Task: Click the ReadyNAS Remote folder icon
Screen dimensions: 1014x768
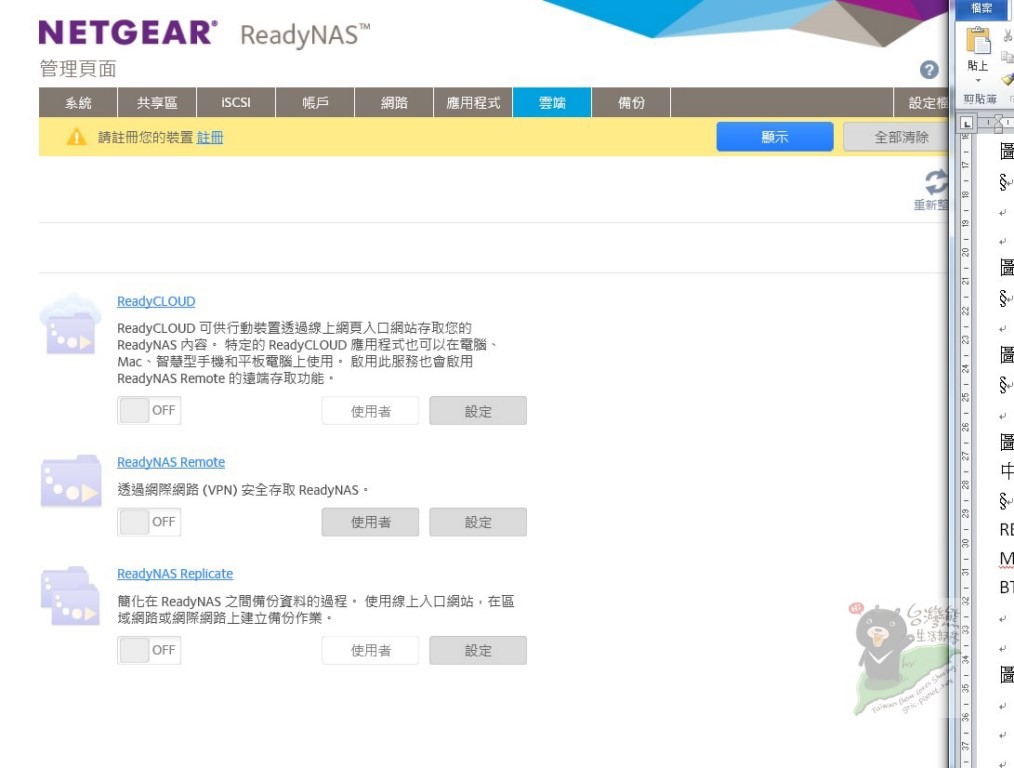Action: tap(70, 481)
